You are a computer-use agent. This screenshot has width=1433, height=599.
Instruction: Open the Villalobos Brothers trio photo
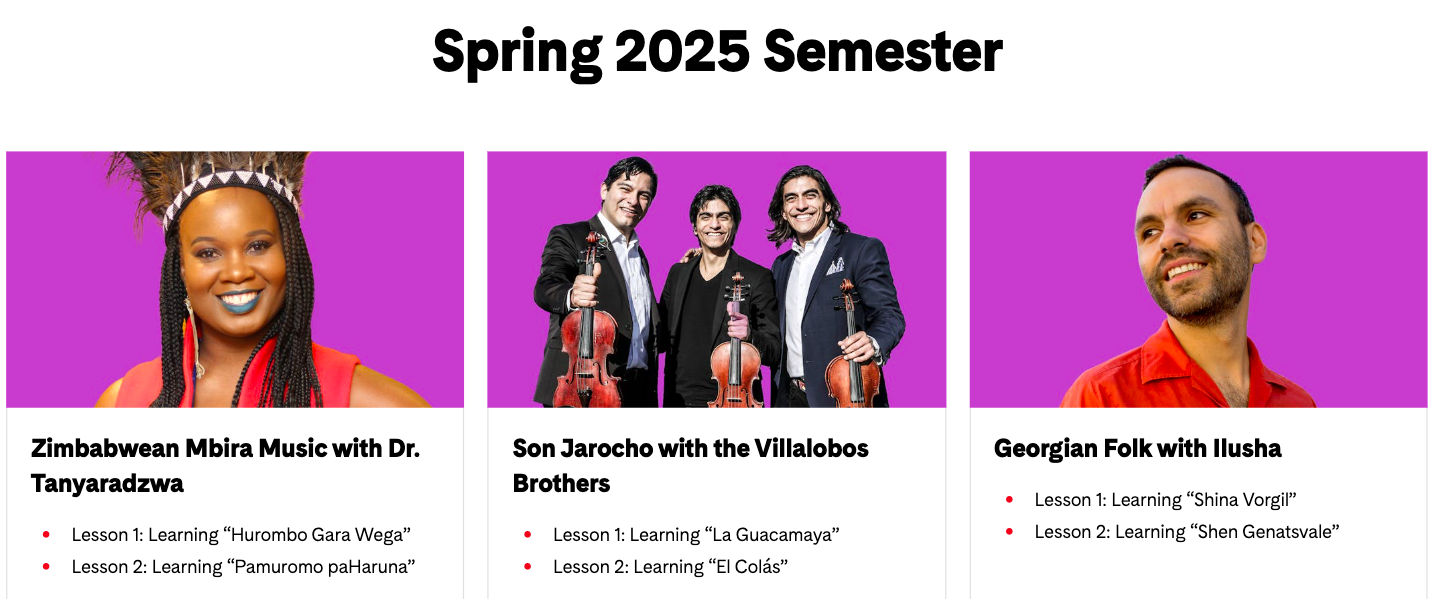point(717,280)
